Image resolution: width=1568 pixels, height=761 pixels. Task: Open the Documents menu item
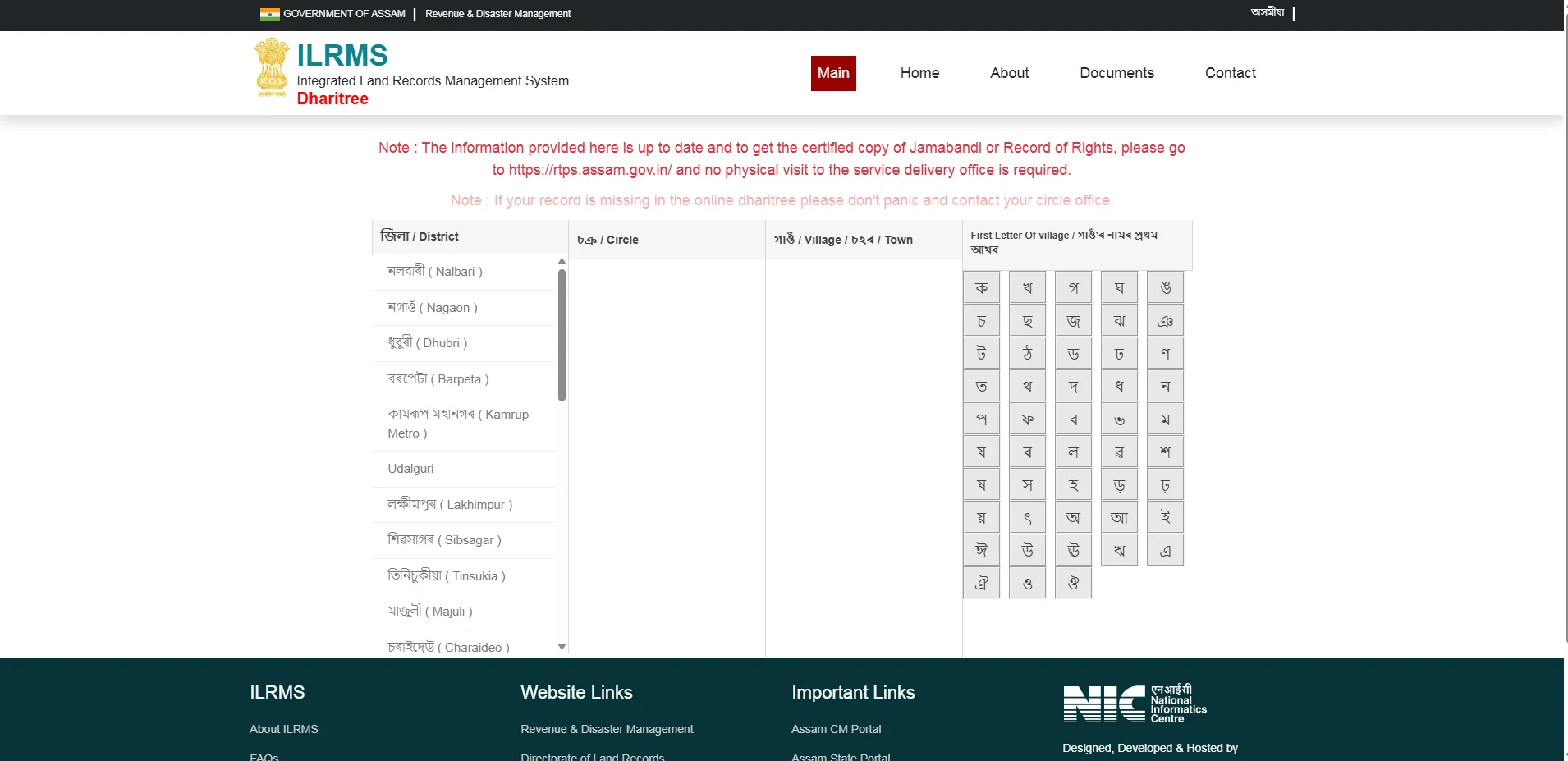tap(1116, 73)
